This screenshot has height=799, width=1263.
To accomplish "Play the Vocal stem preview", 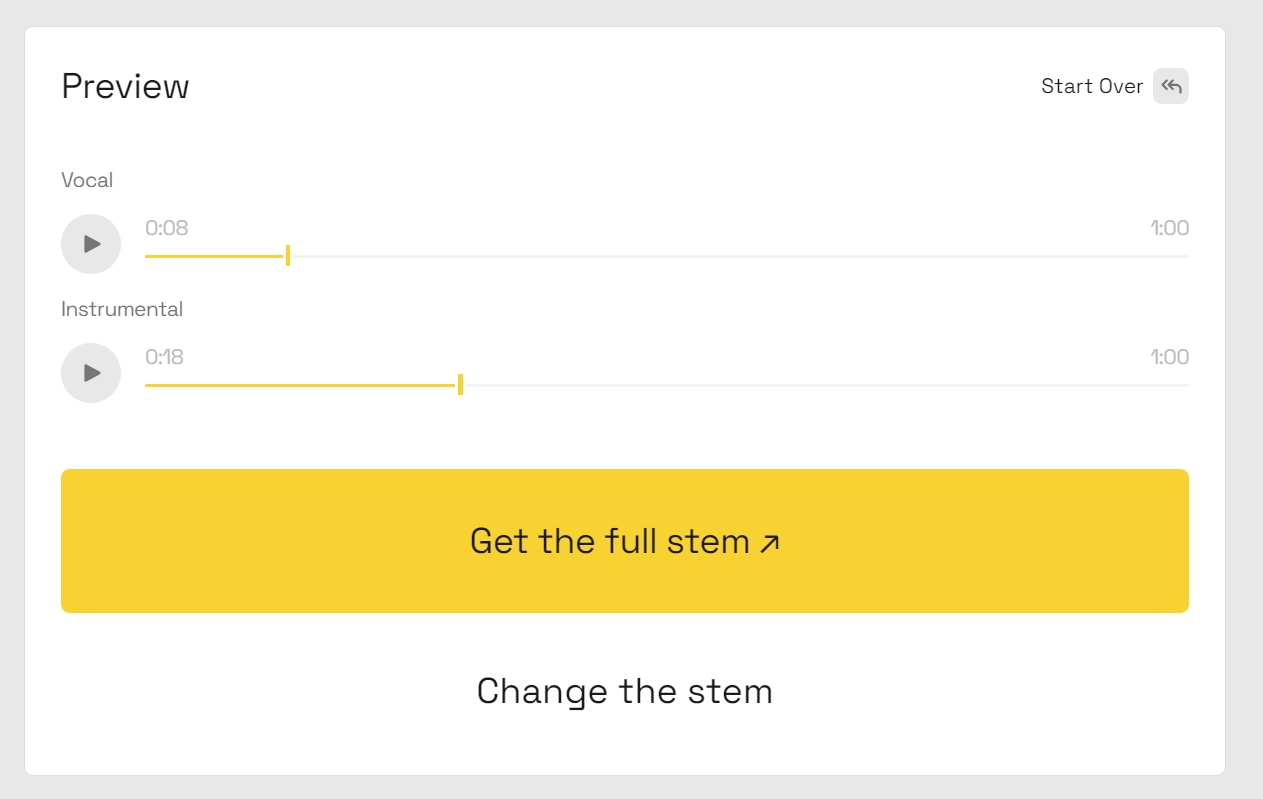I will pos(91,244).
